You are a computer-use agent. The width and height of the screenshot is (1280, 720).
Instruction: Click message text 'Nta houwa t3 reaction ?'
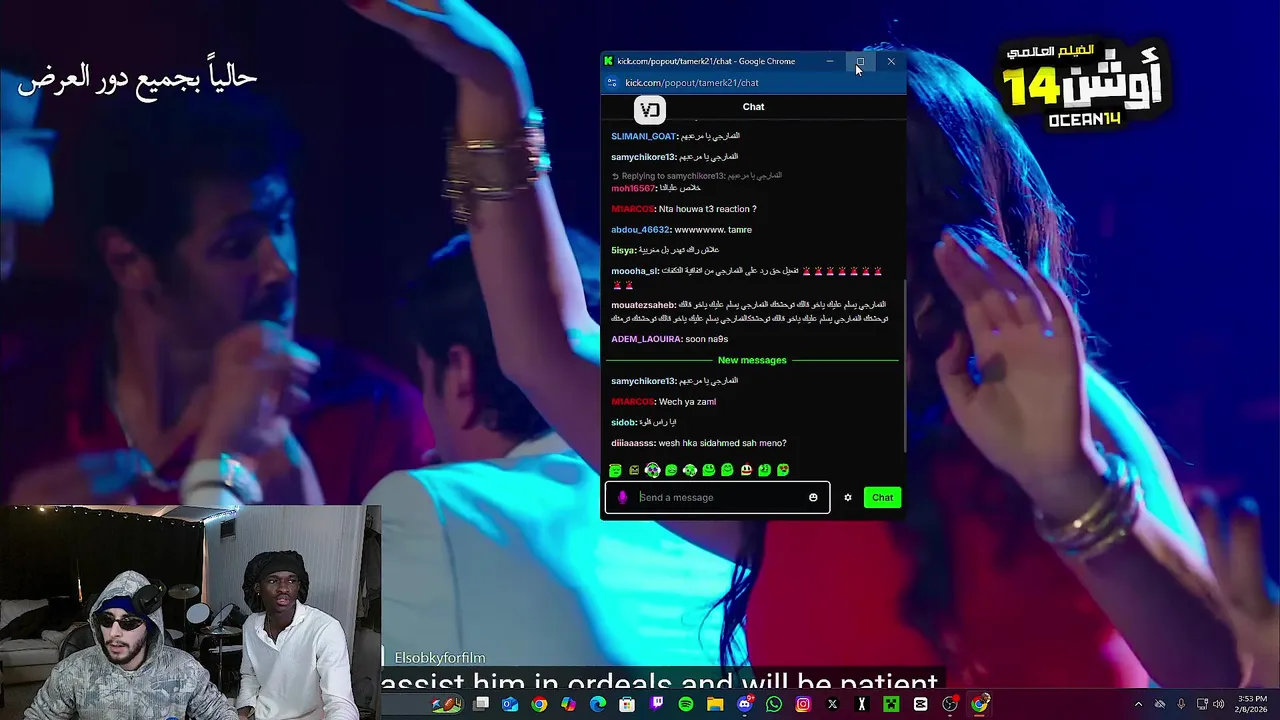click(708, 209)
